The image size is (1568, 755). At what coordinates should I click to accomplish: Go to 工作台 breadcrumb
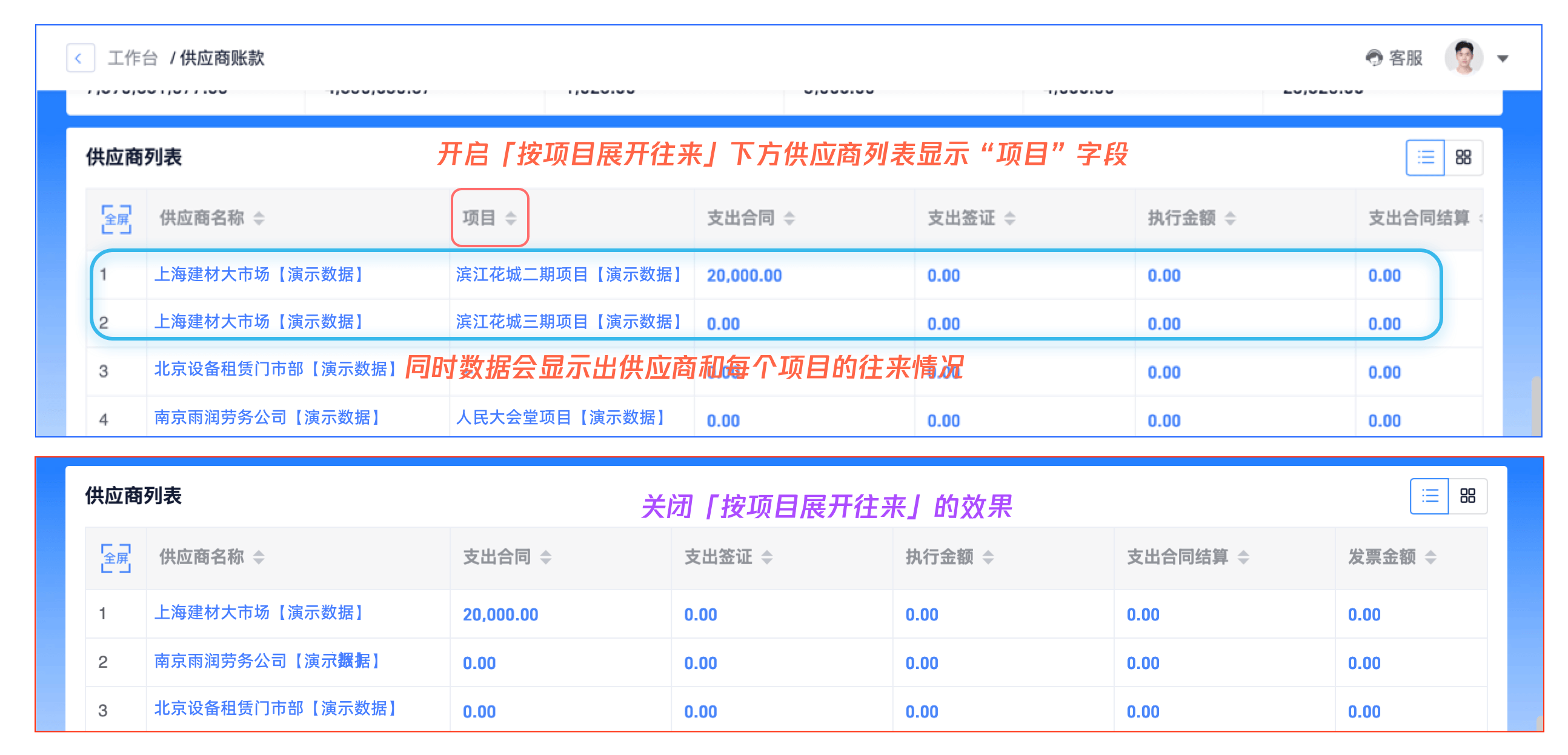133,58
